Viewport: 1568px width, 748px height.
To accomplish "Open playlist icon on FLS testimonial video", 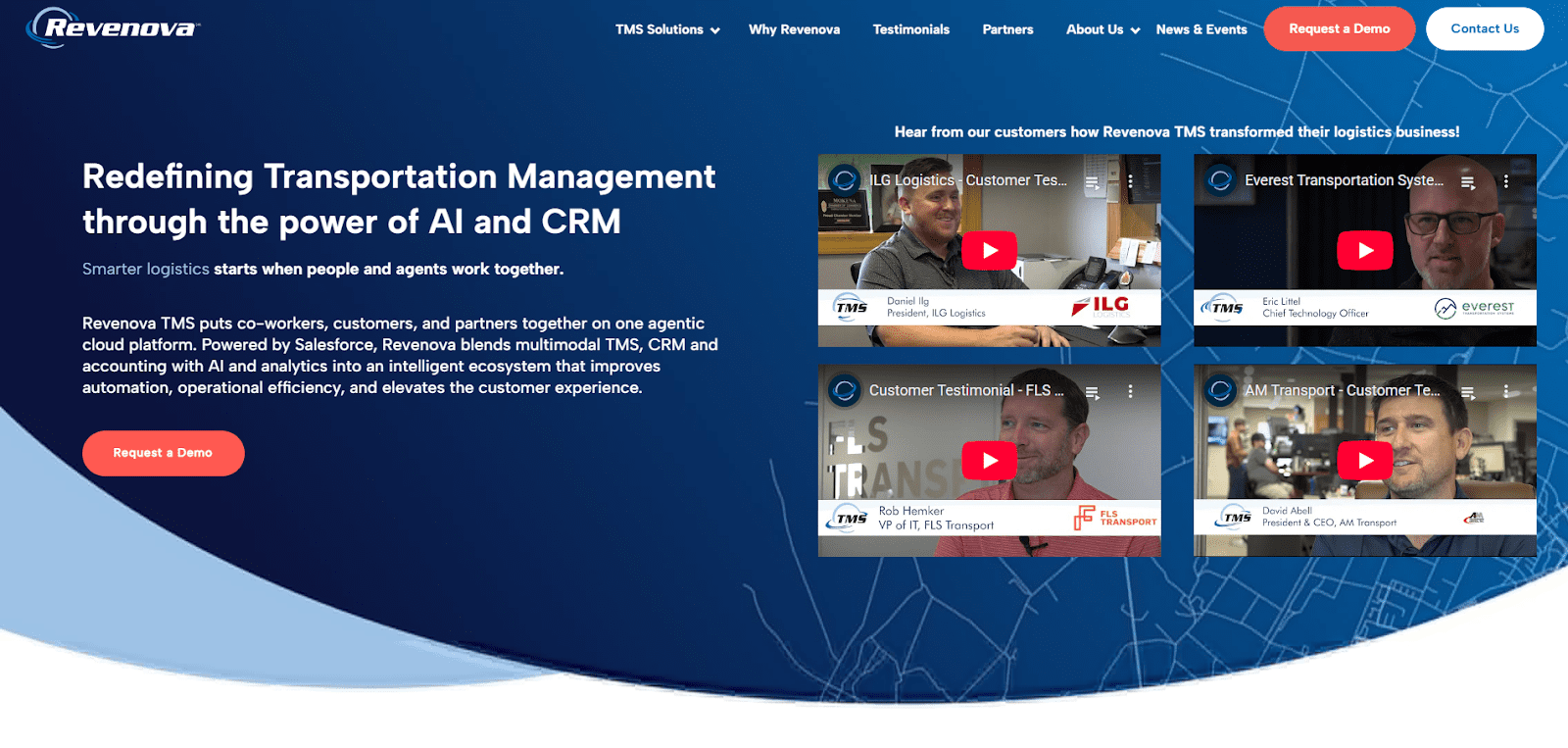I will [x=1092, y=391].
